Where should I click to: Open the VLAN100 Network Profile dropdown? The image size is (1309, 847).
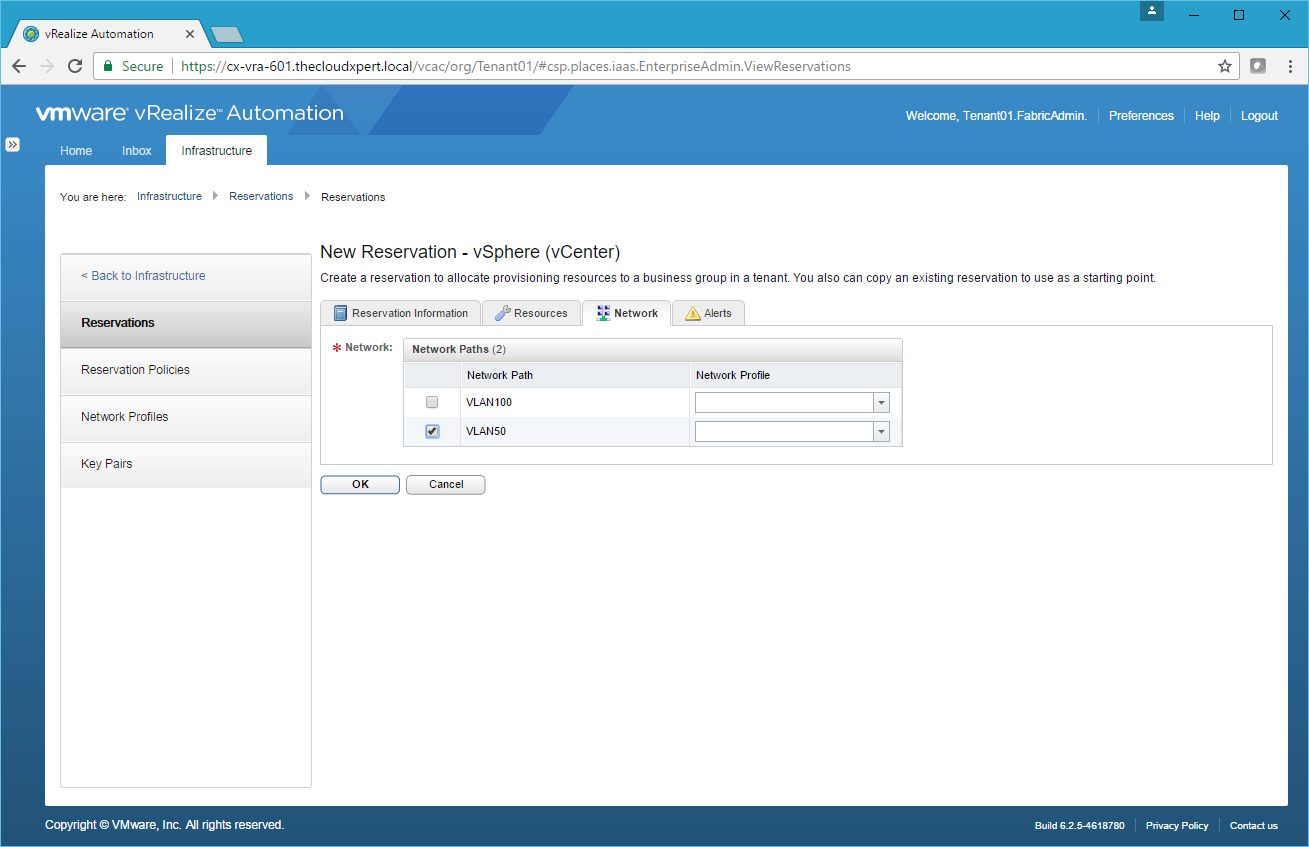click(x=881, y=402)
